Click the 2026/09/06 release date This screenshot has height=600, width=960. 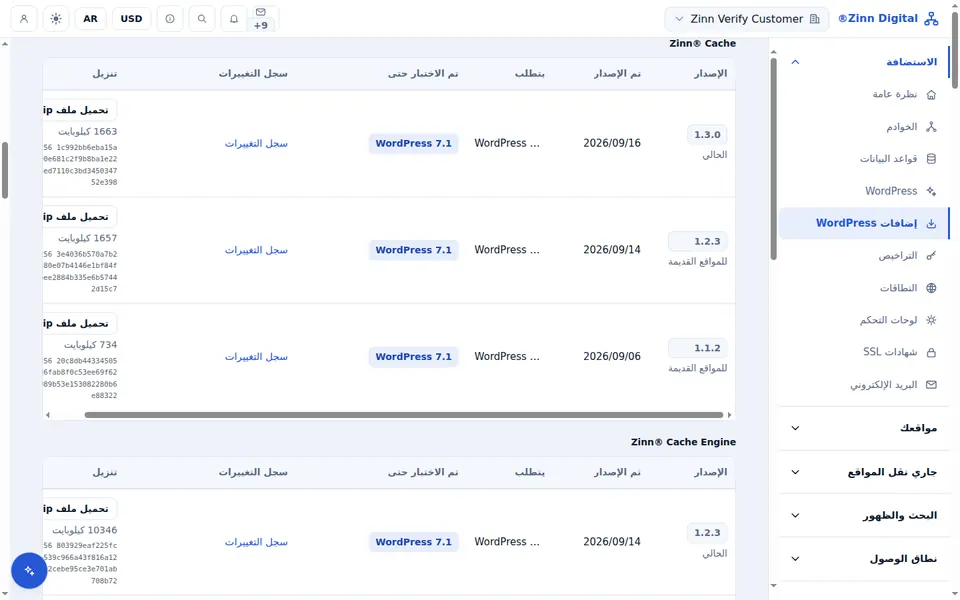pyautogui.click(x=612, y=356)
